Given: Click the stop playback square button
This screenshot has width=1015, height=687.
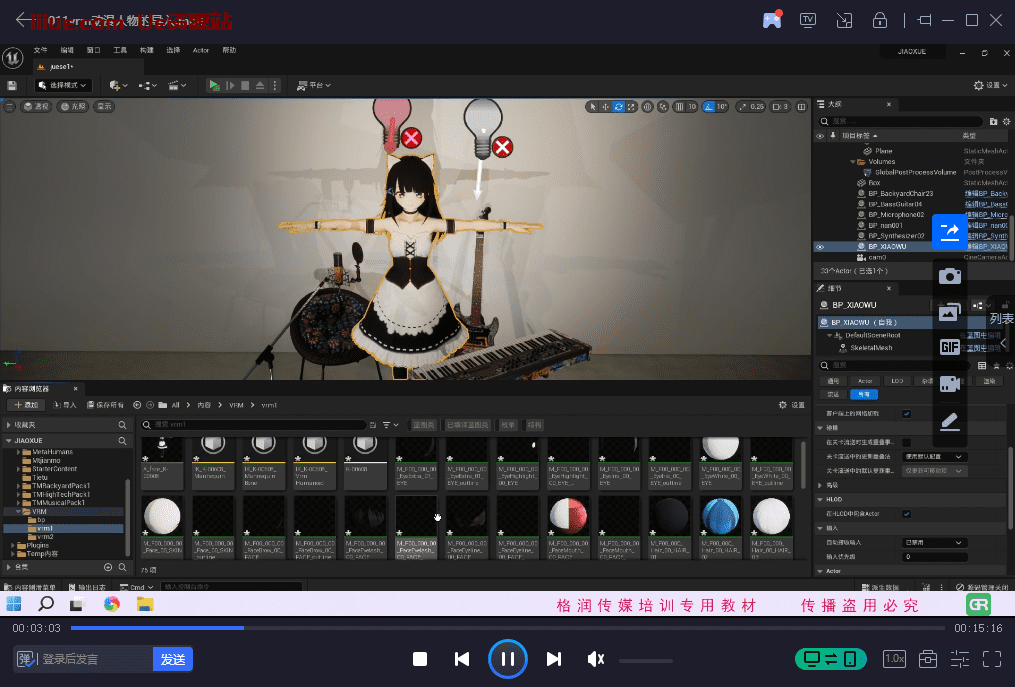Looking at the screenshot, I should (420, 659).
